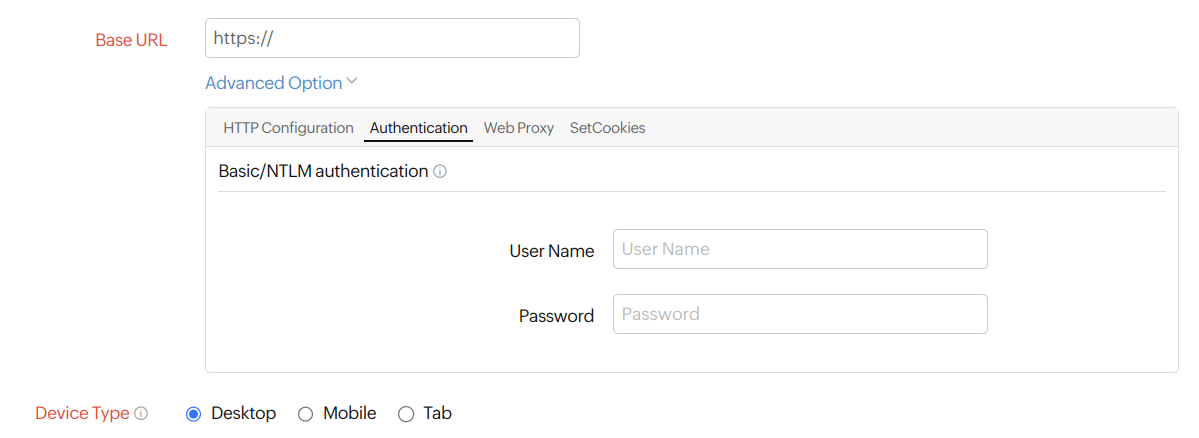Screen dimensions: 1199x438
Task: Open the HTTP Configuration tab
Action: tap(288, 128)
